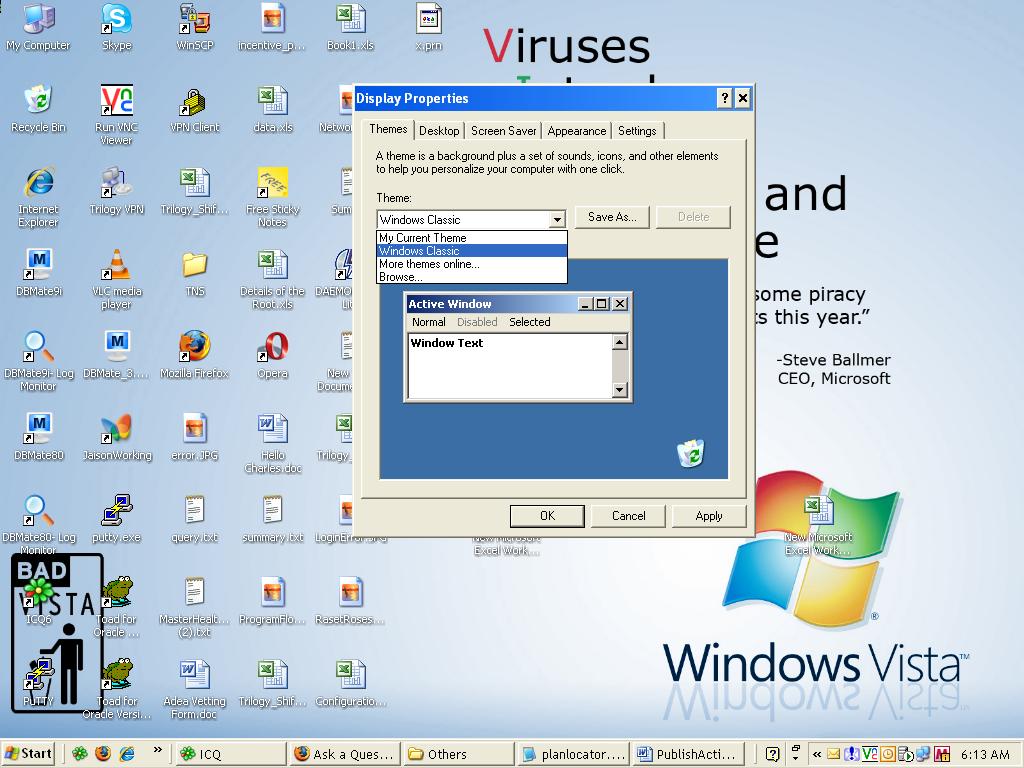Select the Run VNC Viewer shortcut
This screenshot has width=1024, height=768.
116,114
